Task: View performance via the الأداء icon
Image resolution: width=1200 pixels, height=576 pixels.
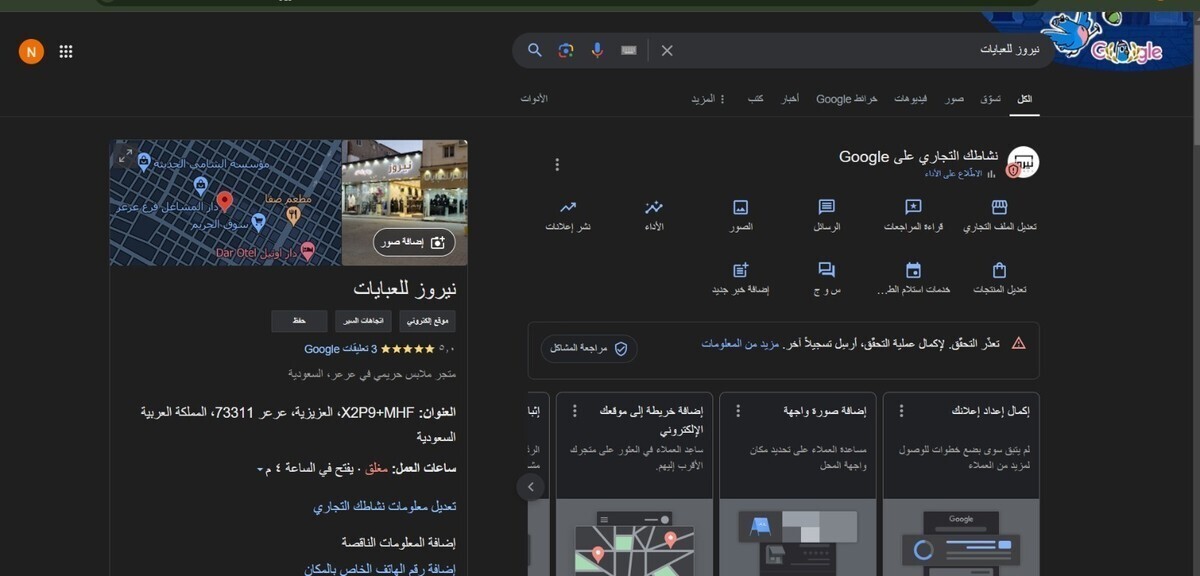Action: pyautogui.click(x=655, y=207)
